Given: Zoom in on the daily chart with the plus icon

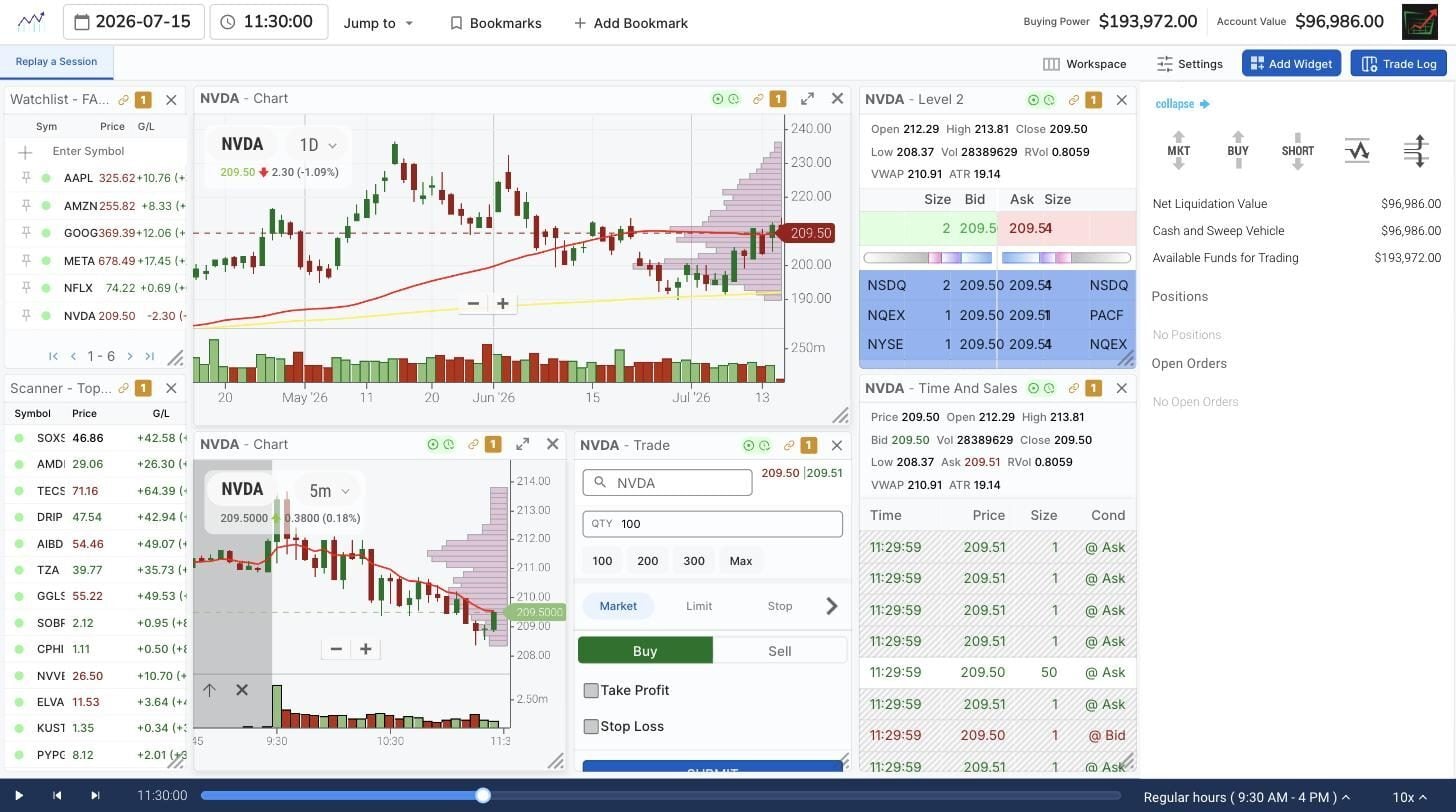Looking at the screenshot, I should click(503, 303).
